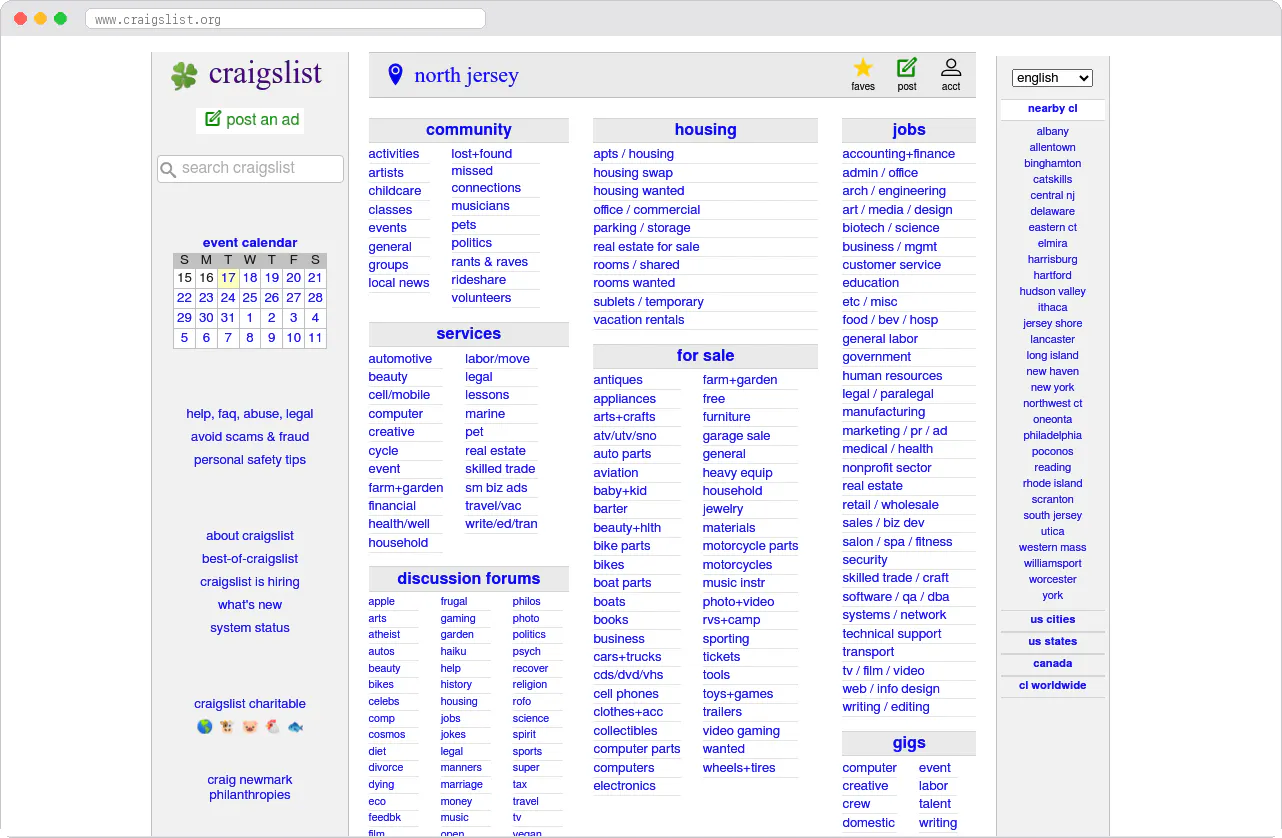Open the best-of-craigslist link
Screen dimensions: 1282x838
pyautogui.click(x=249, y=558)
